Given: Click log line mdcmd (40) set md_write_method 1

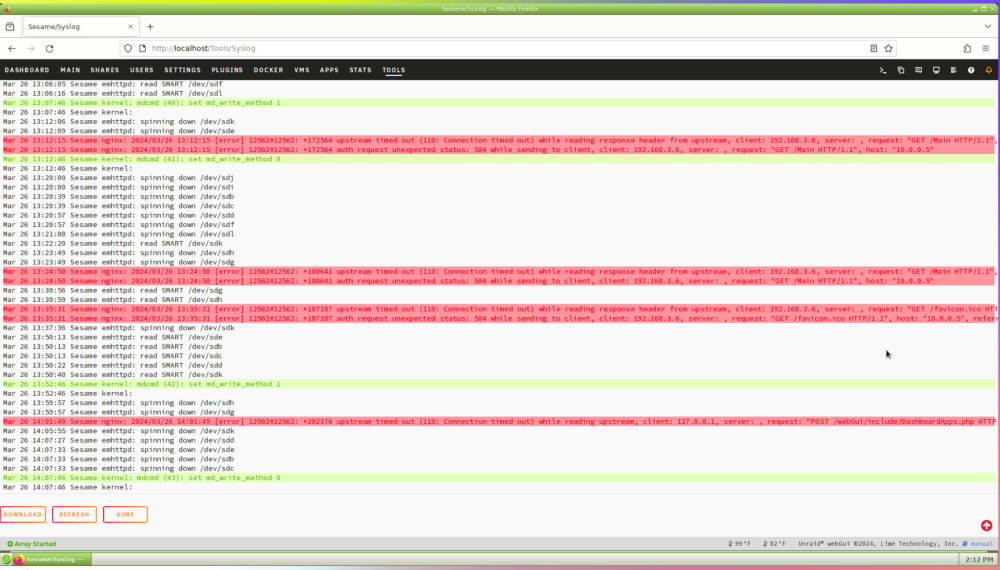Looking at the screenshot, I should tap(497, 103).
